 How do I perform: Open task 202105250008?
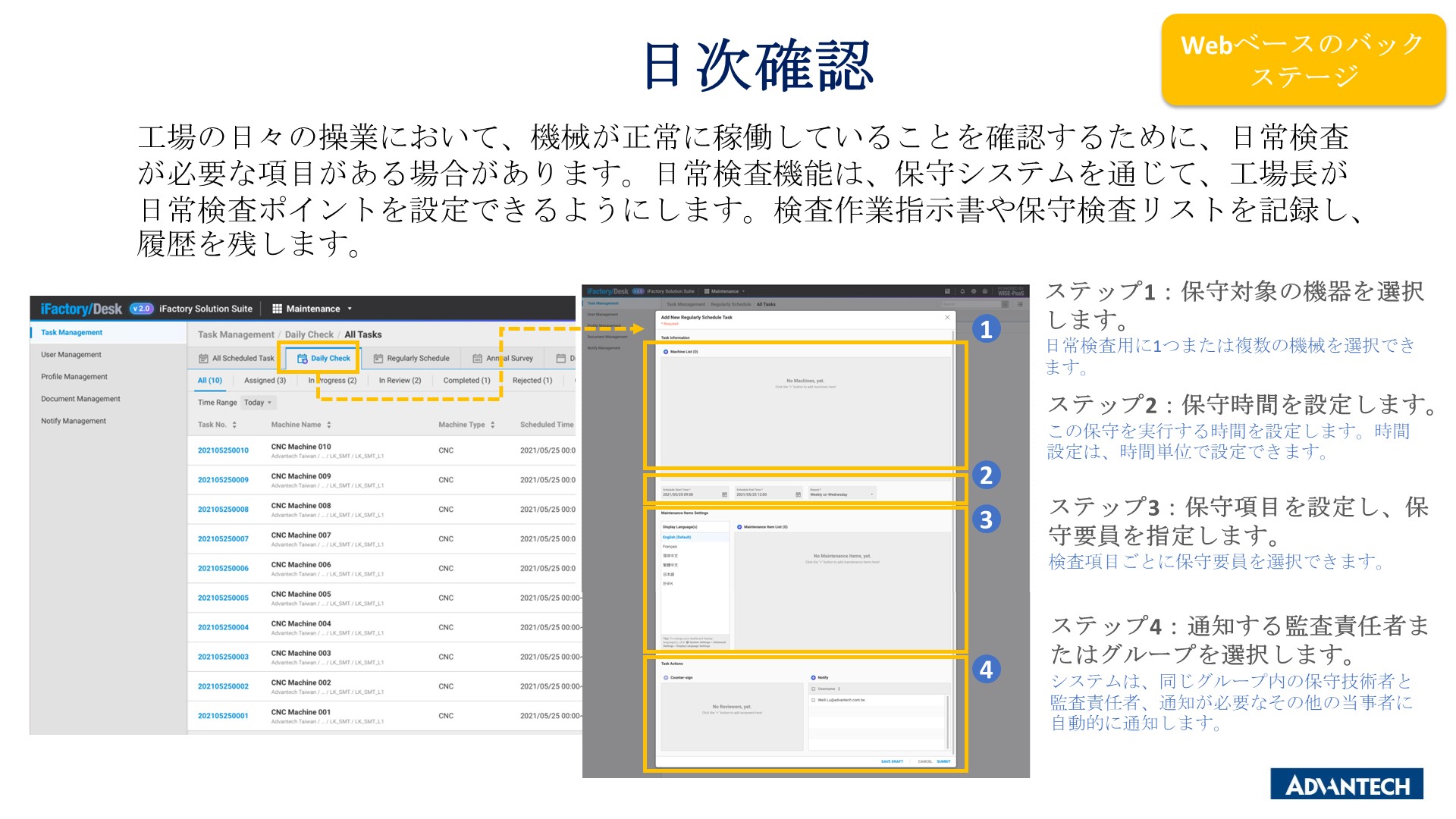[x=223, y=510]
